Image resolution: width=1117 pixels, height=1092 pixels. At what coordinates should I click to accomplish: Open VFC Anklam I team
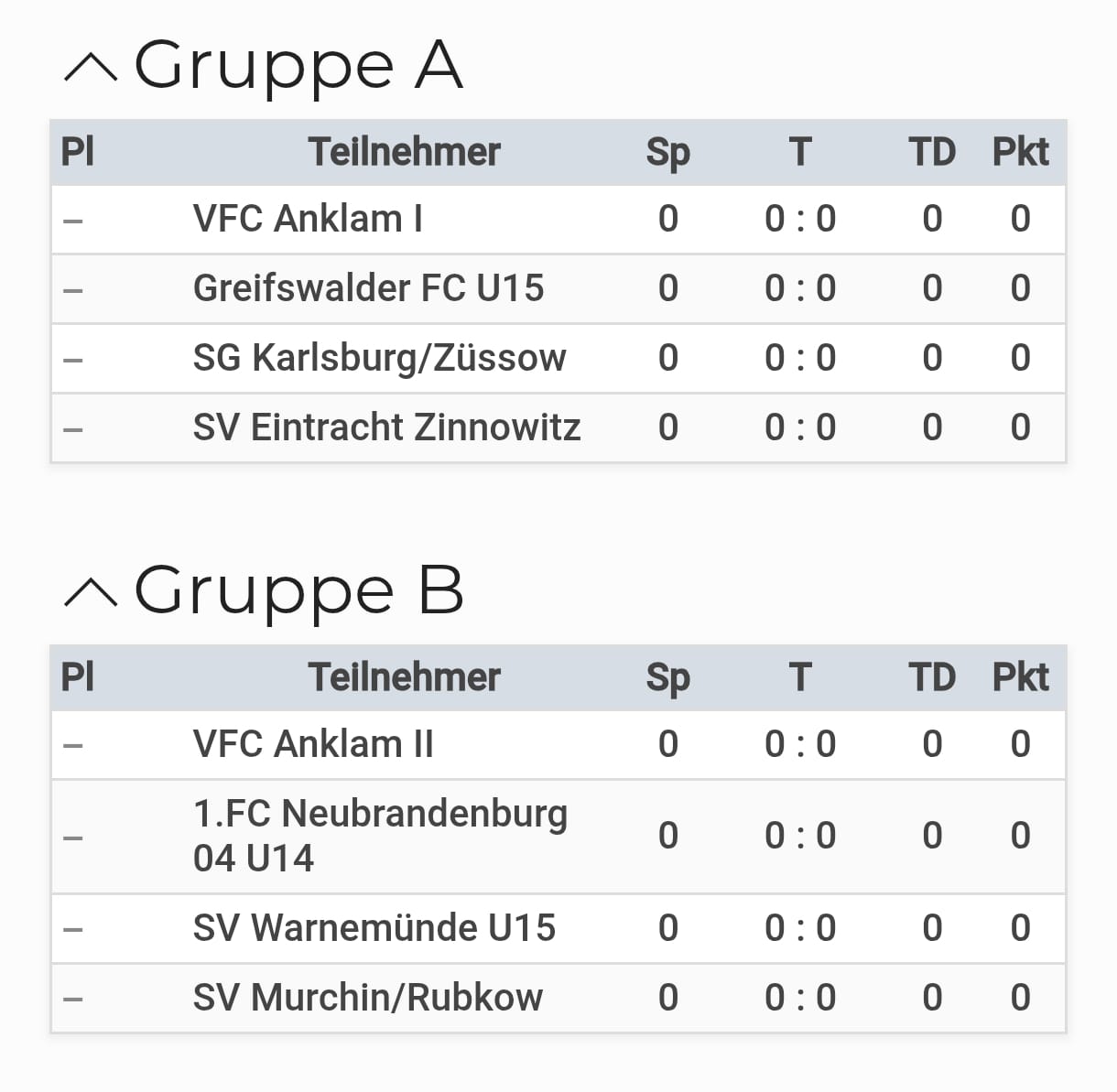click(308, 220)
